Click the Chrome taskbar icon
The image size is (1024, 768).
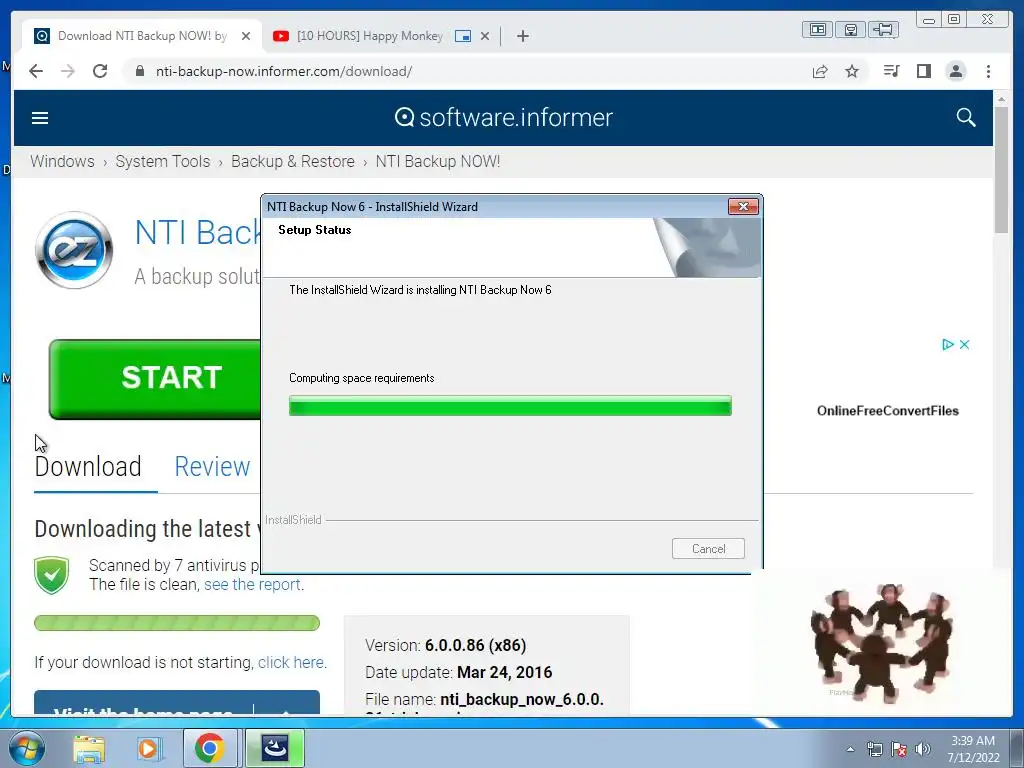click(x=209, y=748)
